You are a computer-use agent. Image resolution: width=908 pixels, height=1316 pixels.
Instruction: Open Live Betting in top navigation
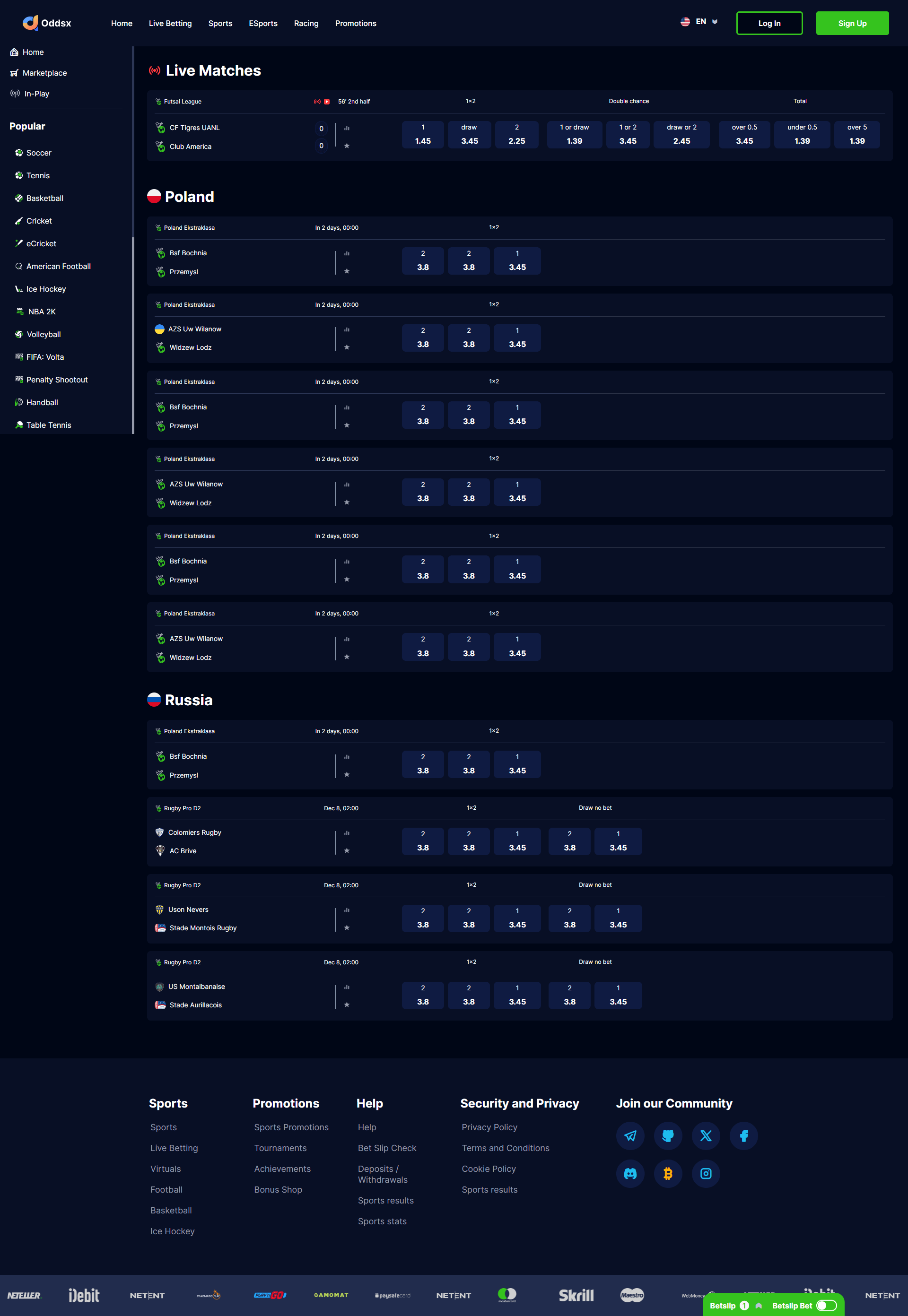(170, 23)
